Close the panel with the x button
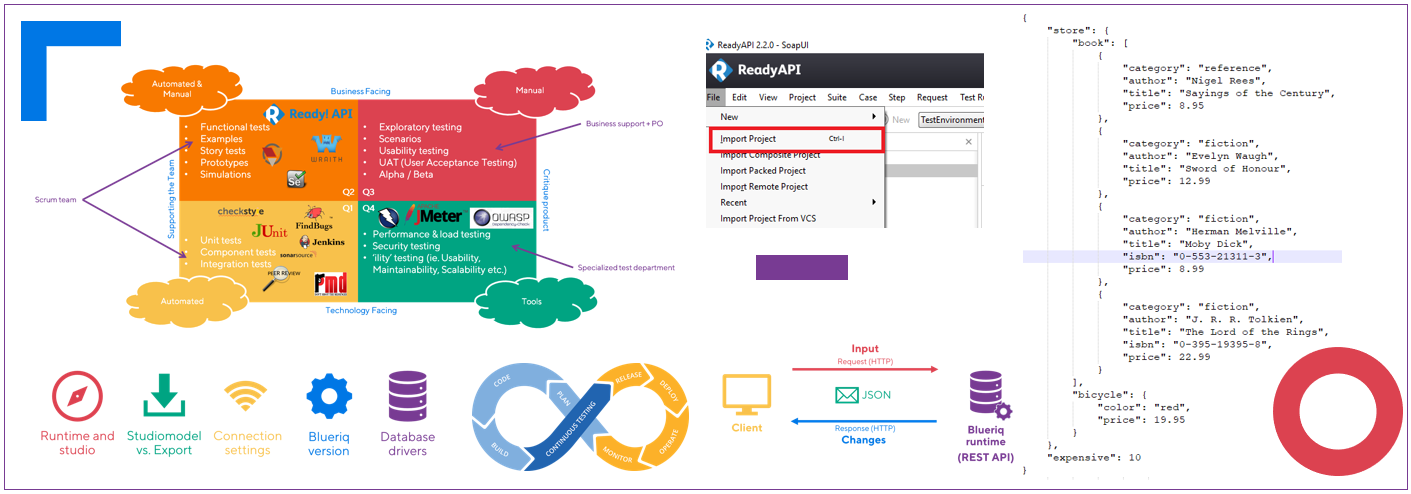 (x=968, y=142)
